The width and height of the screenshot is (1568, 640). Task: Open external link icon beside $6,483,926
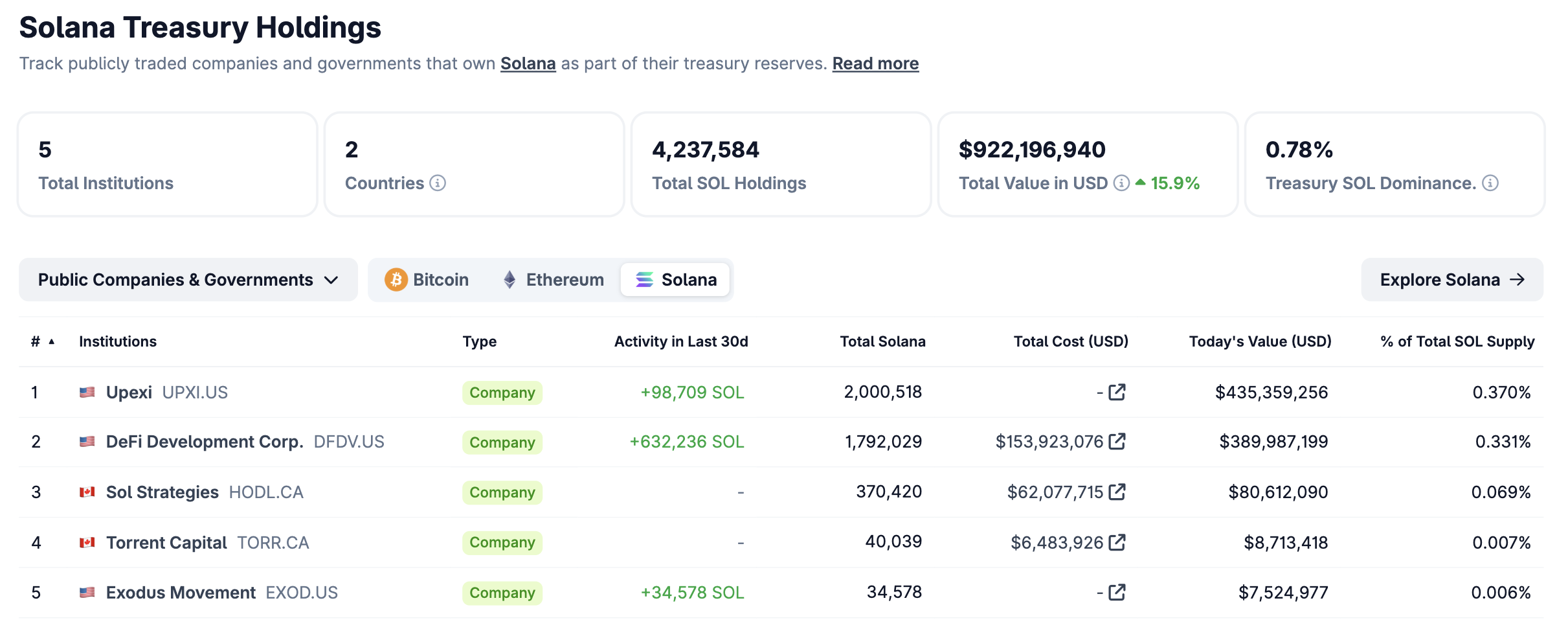pyautogui.click(x=1117, y=542)
